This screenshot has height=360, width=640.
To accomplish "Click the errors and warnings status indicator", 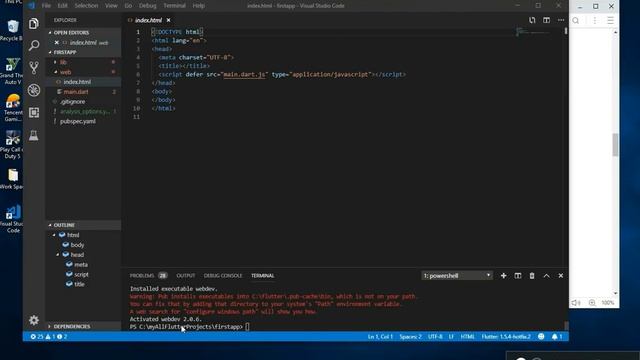I will 49,337.
